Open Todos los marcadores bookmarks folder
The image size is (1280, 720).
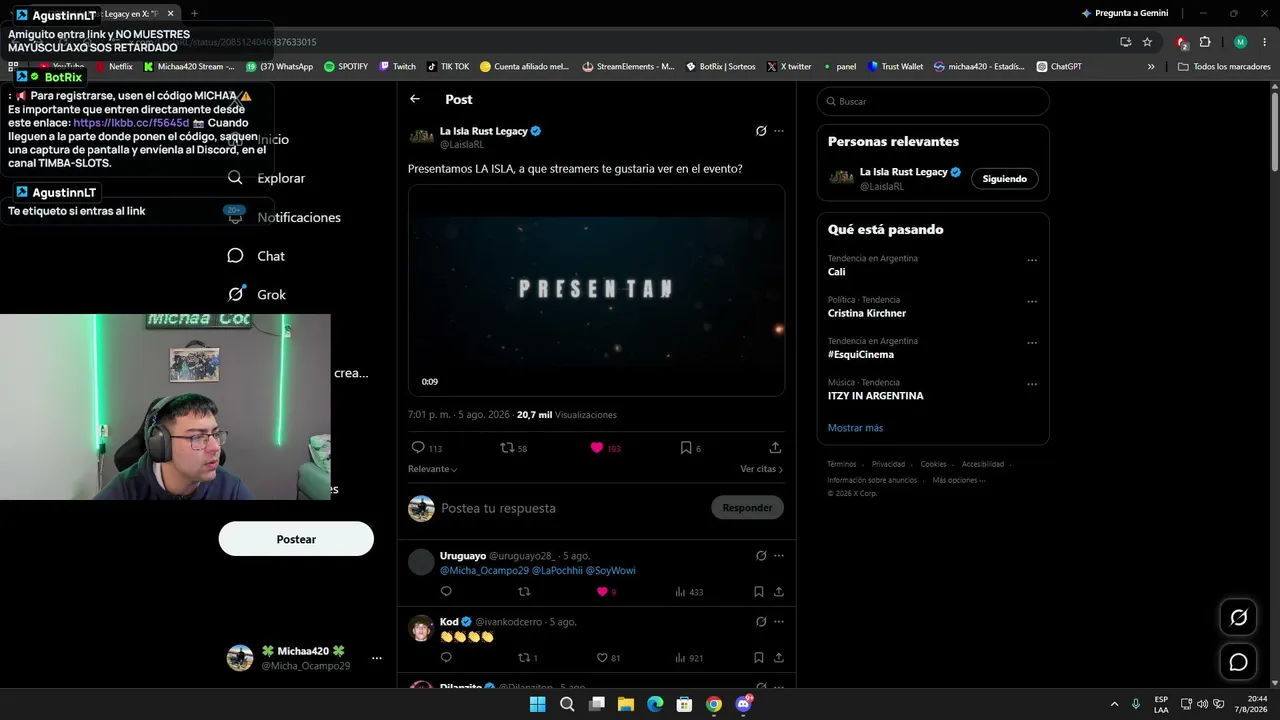click(x=1225, y=67)
